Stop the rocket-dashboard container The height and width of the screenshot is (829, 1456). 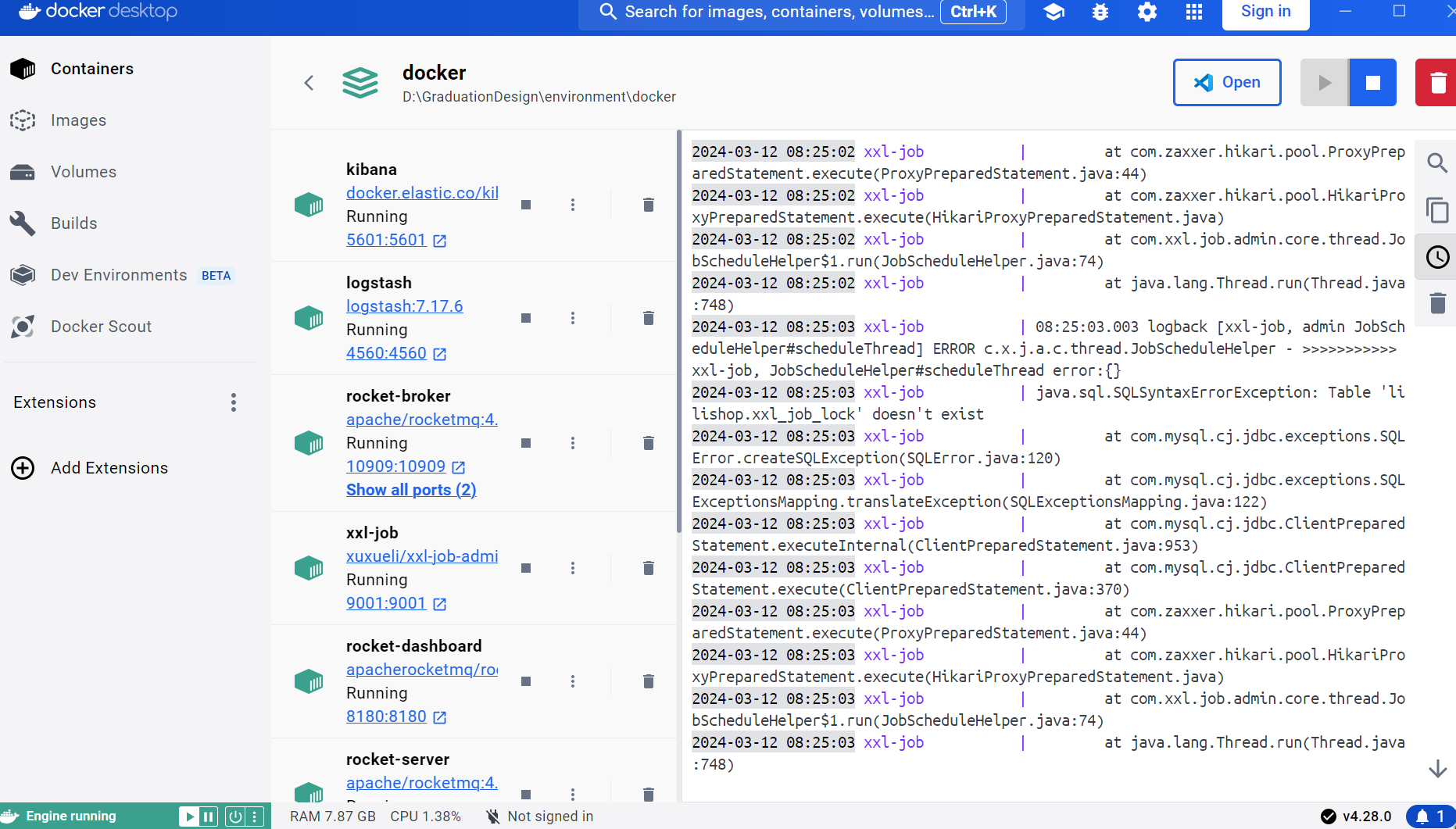526,681
